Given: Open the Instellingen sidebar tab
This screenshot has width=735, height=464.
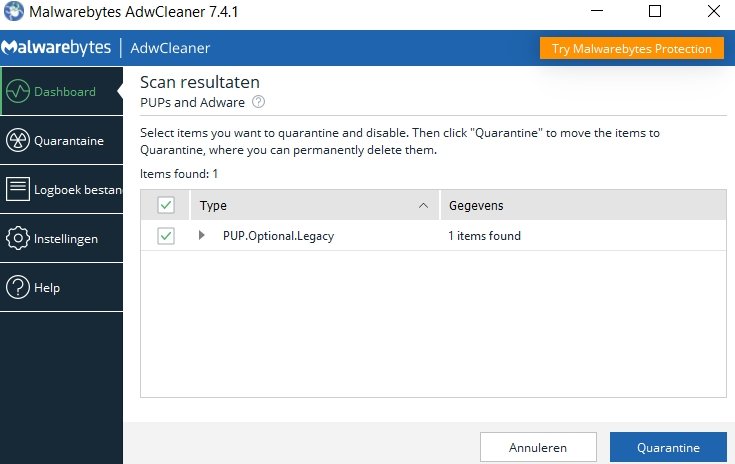Looking at the screenshot, I should pos(61,238).
